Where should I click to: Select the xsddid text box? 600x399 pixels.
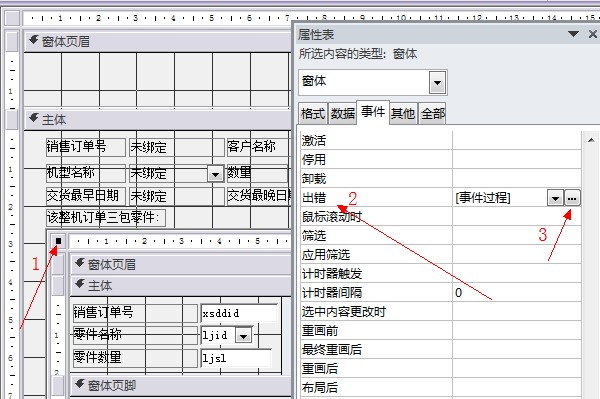239,313
